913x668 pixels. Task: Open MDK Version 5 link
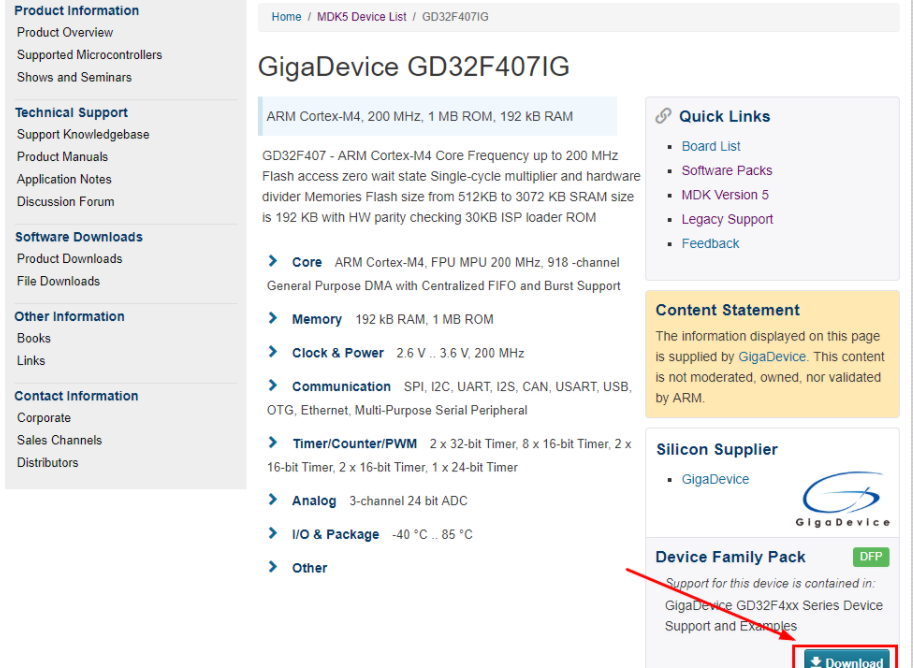(x=725, y=195)
